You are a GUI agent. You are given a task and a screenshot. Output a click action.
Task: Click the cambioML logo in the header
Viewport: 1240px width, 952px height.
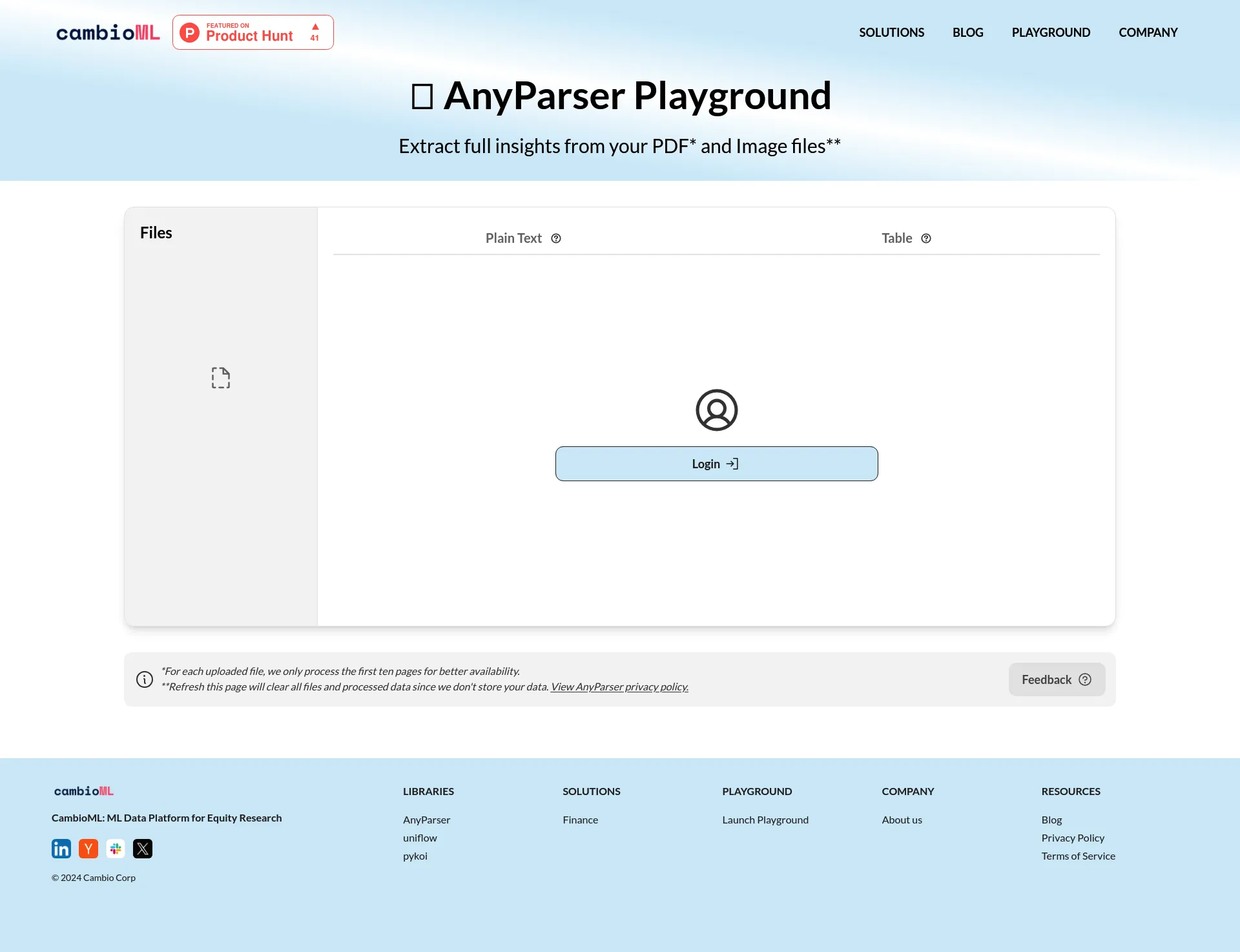pos(108,32)
